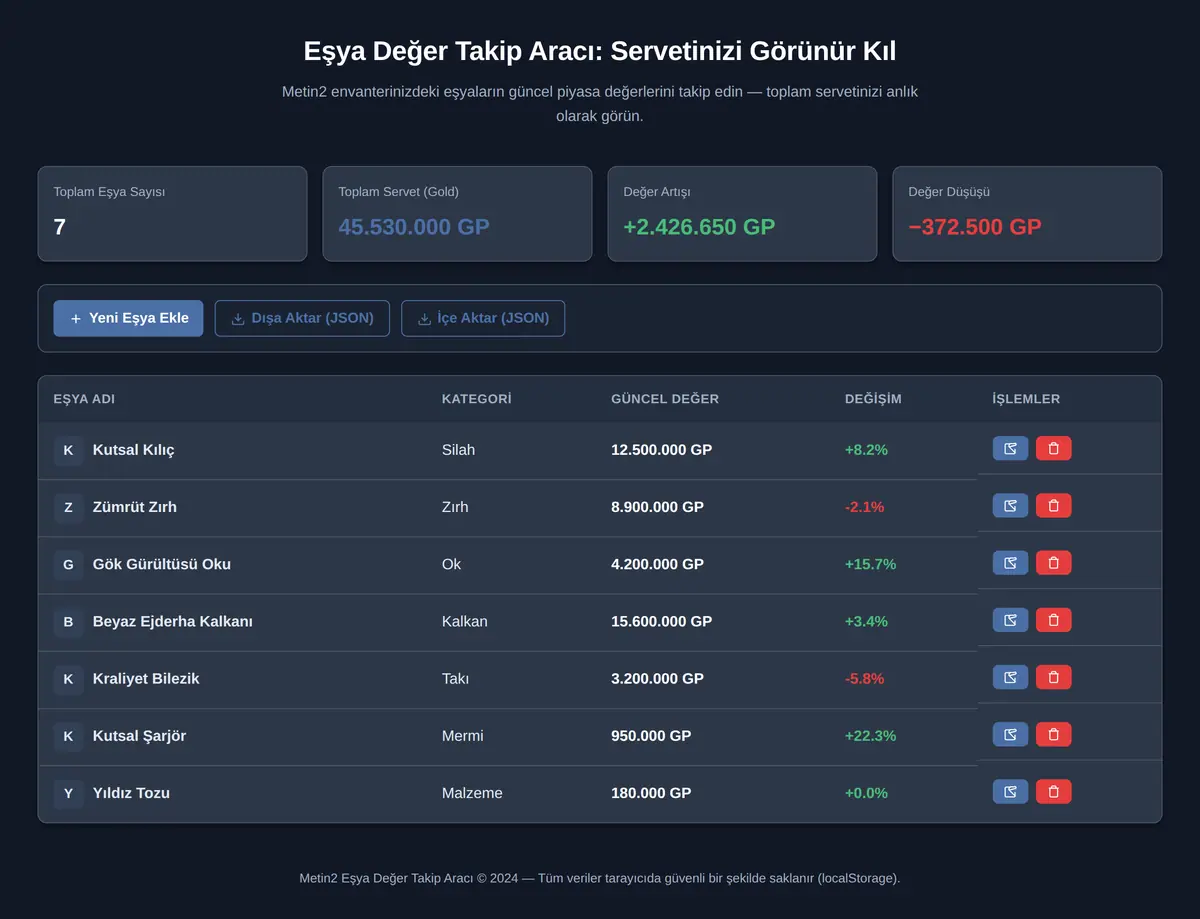Screen dimensions: 1200x919
Task: Click the +0.0% change value
Action: (866, 793)
